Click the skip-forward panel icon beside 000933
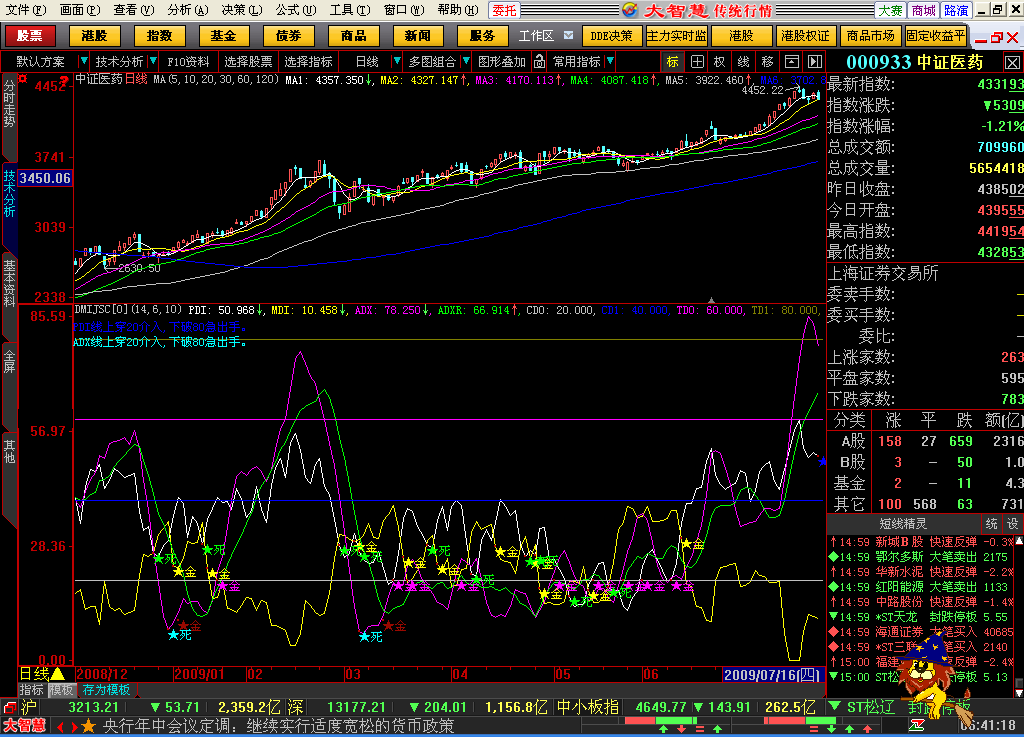 [814, 61]
